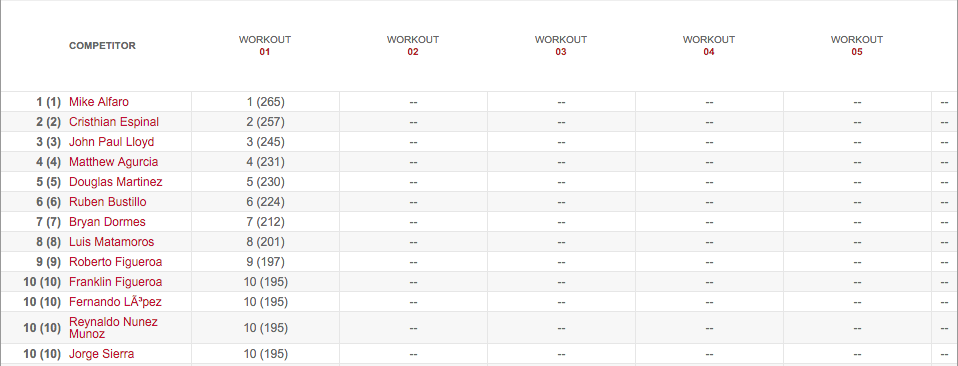
Task: Open Mike Alfaro's competitor profile
Action: coord(99,102)
